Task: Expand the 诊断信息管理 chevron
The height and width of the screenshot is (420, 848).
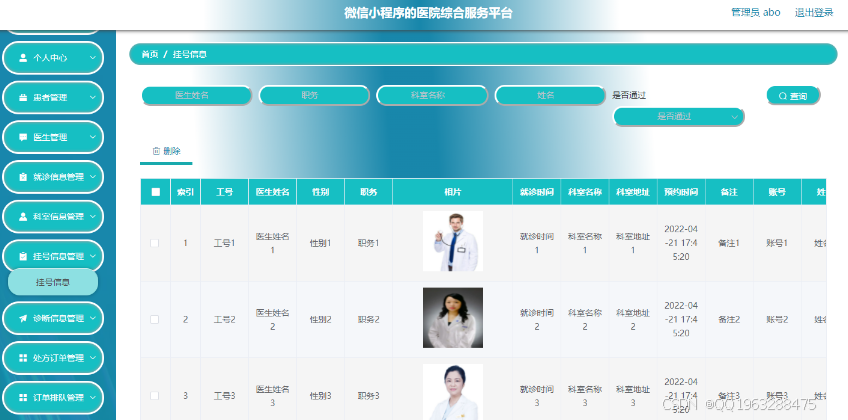Action: click(x=92, y=318)
